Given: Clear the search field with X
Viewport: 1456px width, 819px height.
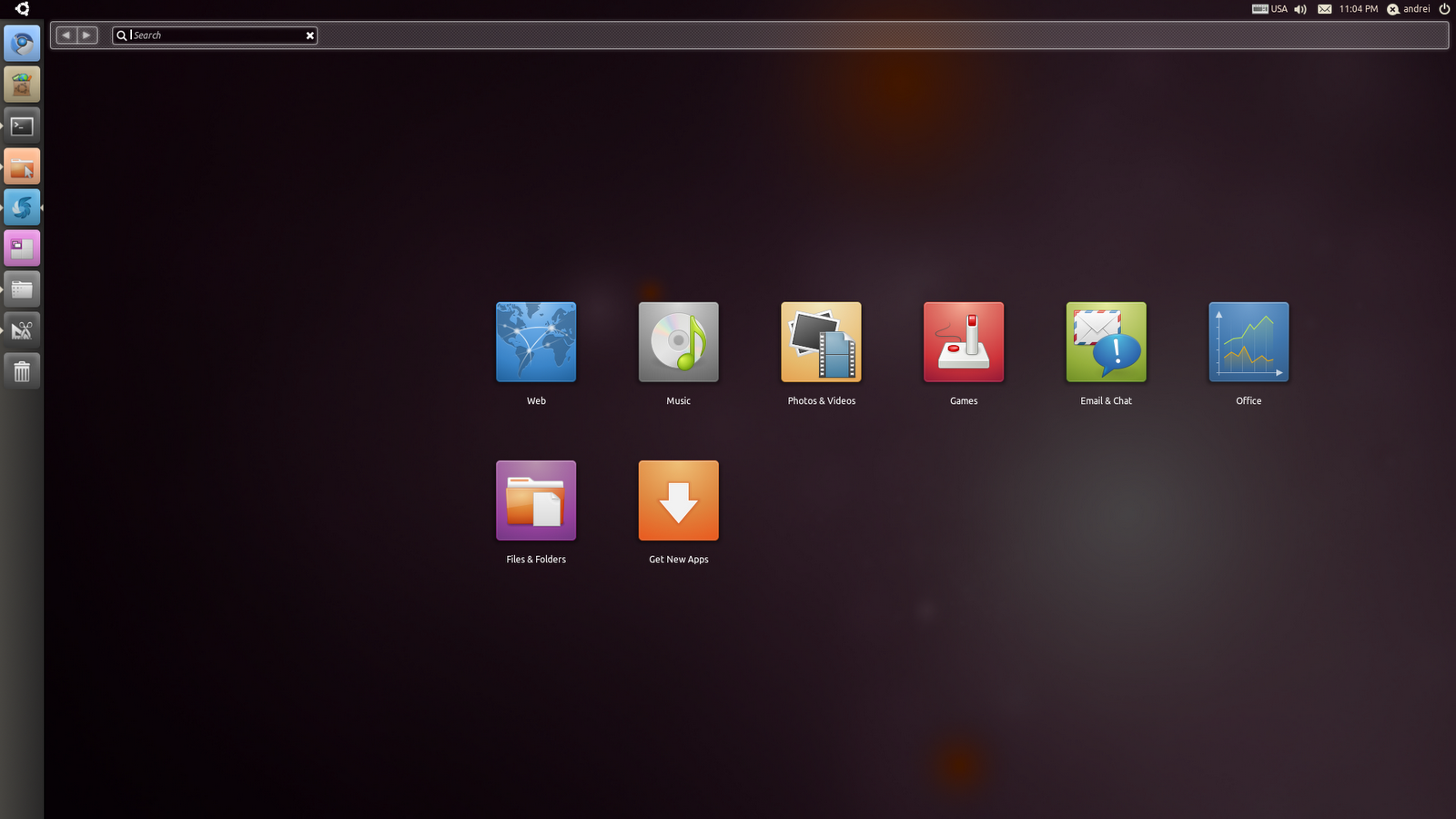Looking at the screenshot, I should click(309, 35).
